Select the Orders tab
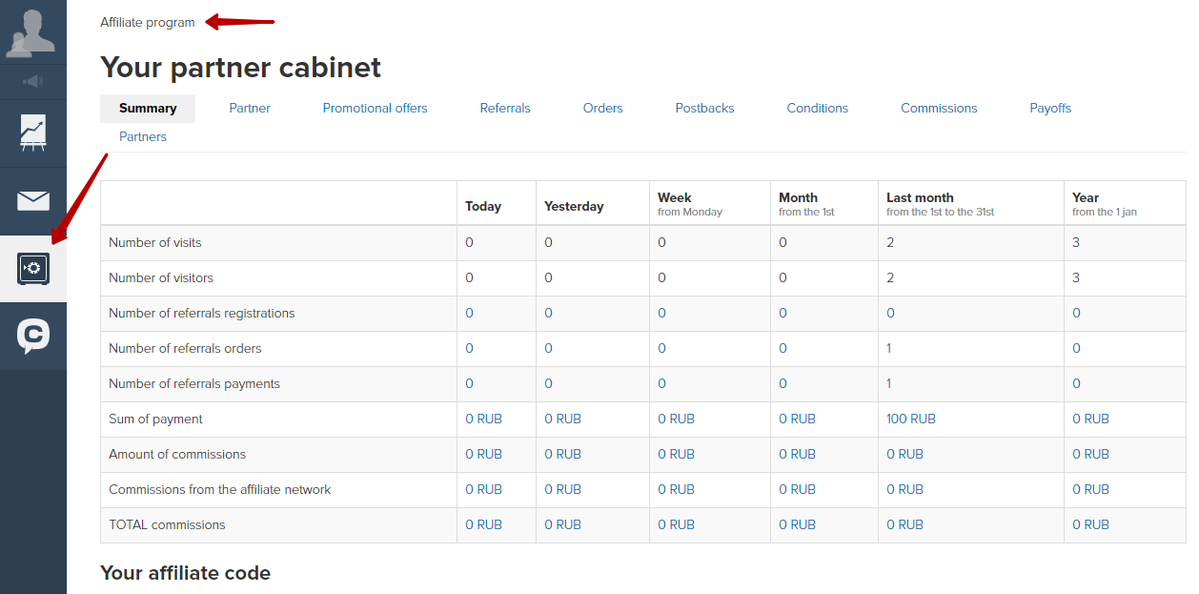Screen dimensions: 1199x594 point(603,109)
